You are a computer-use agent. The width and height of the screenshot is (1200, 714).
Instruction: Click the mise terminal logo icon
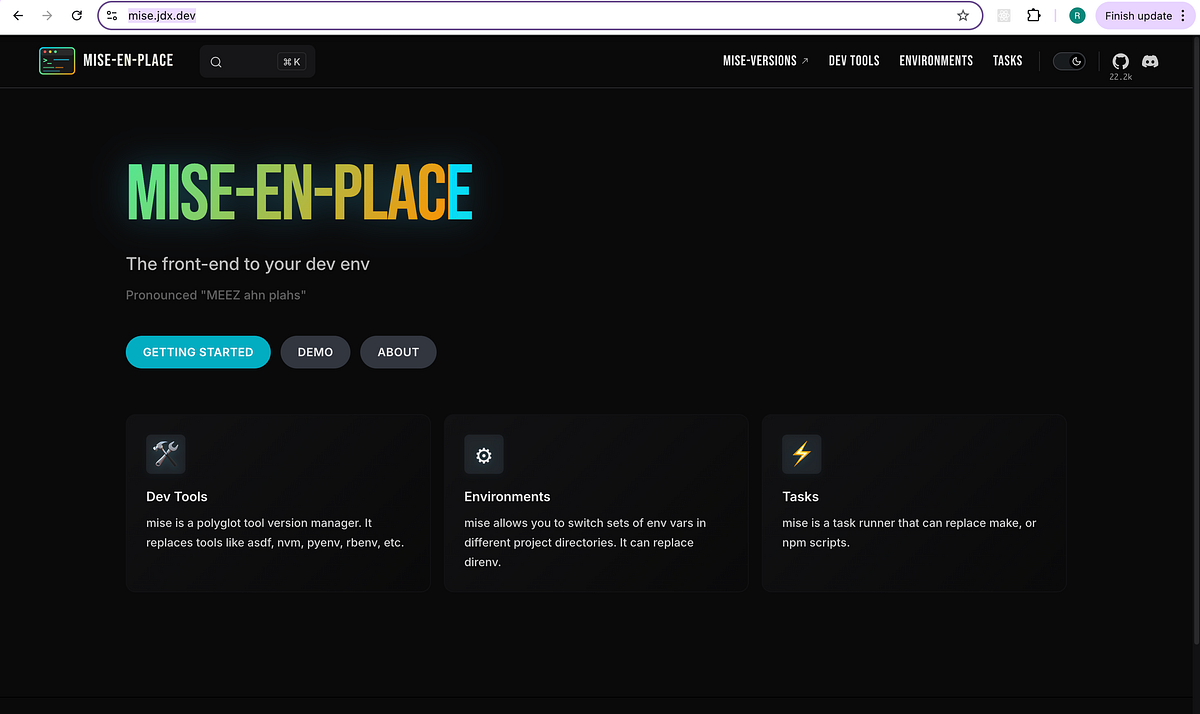(57, 61)
